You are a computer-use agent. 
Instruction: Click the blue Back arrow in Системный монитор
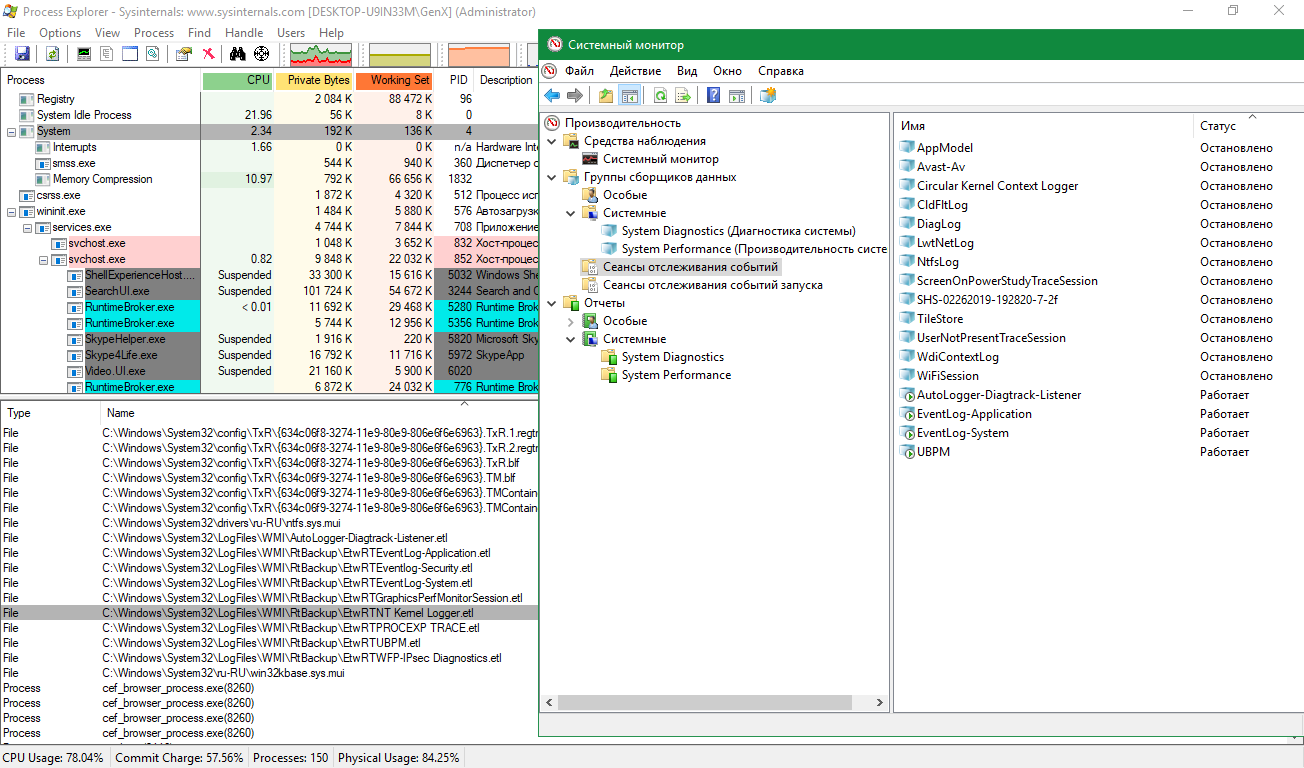coord(552,96)
